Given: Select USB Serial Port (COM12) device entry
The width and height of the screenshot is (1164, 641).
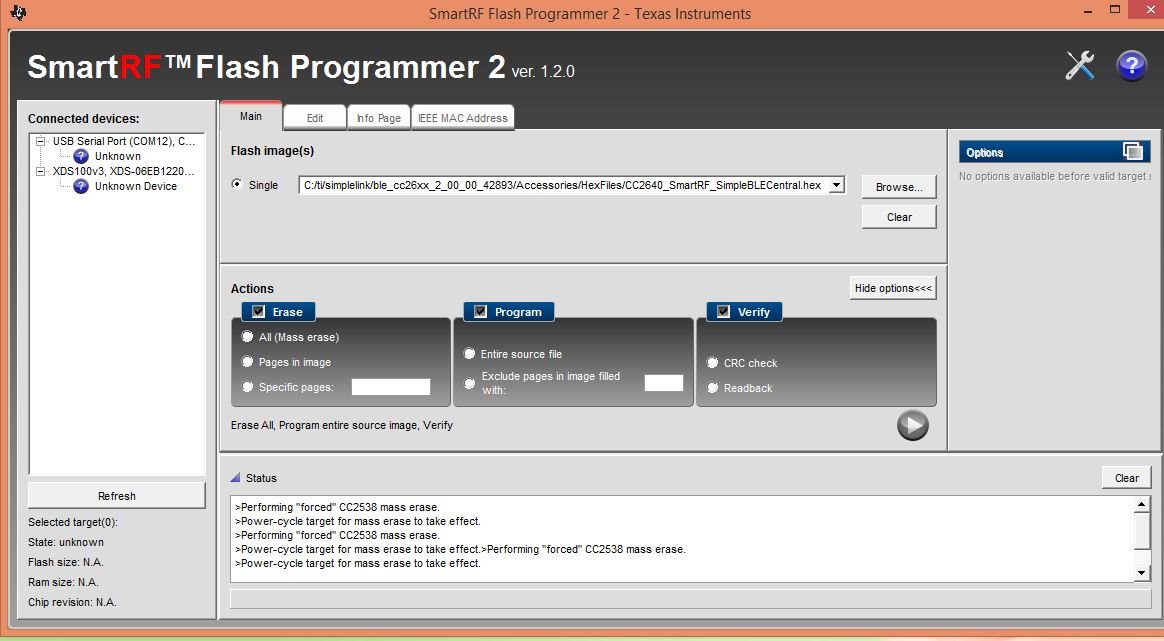Looking at the screenshot, I should click(x=123, y=141).
